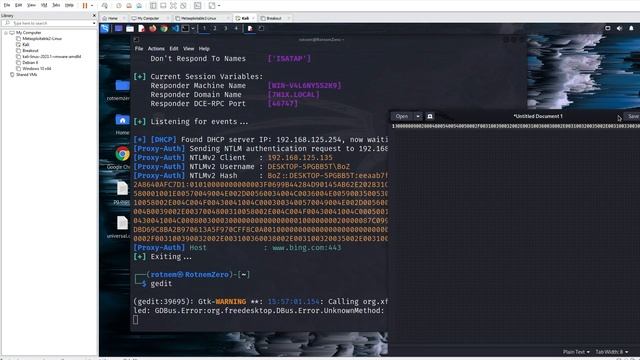Click terminal taskbar window button
The image size is (640, 360).
pos(261,28)
